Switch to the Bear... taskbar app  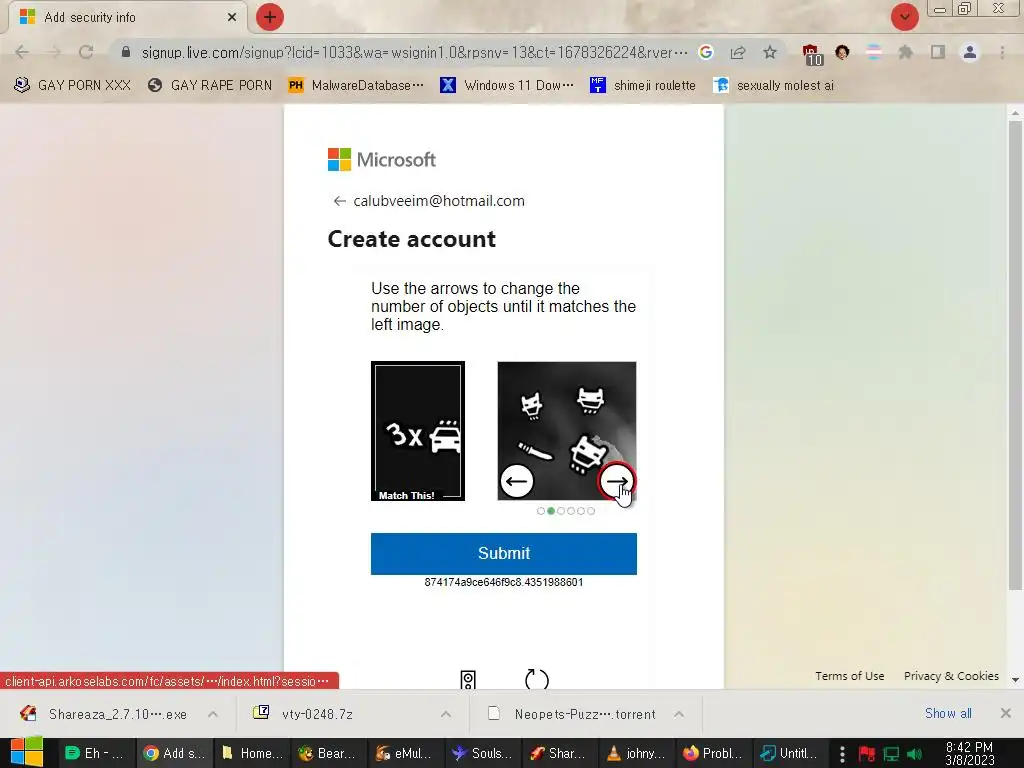coord(328,753)
